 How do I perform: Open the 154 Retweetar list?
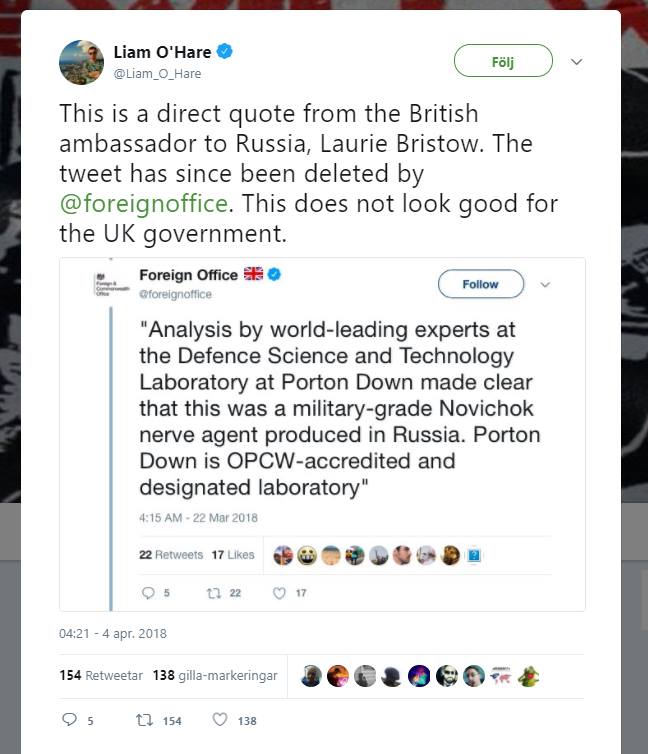click(100, 675)
